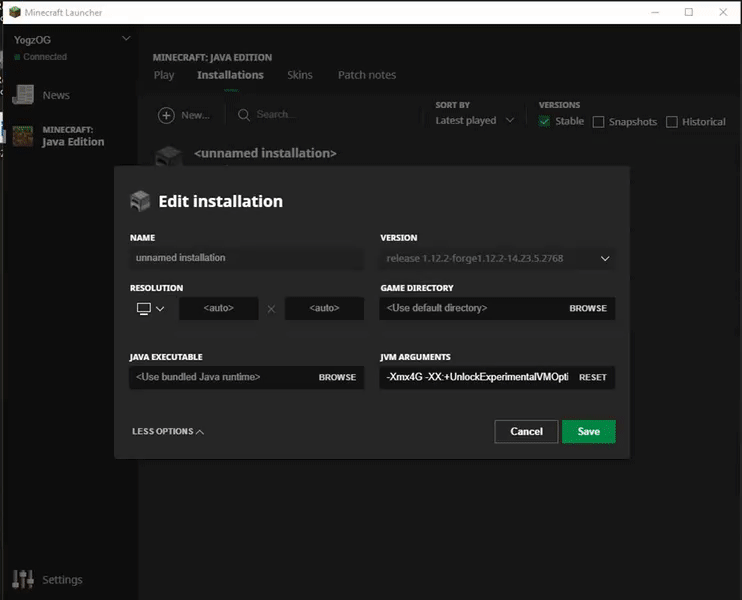Browse for the Java executable
Image resolution: width=742 pixels, height=600 pixels.
coord(337,378)
